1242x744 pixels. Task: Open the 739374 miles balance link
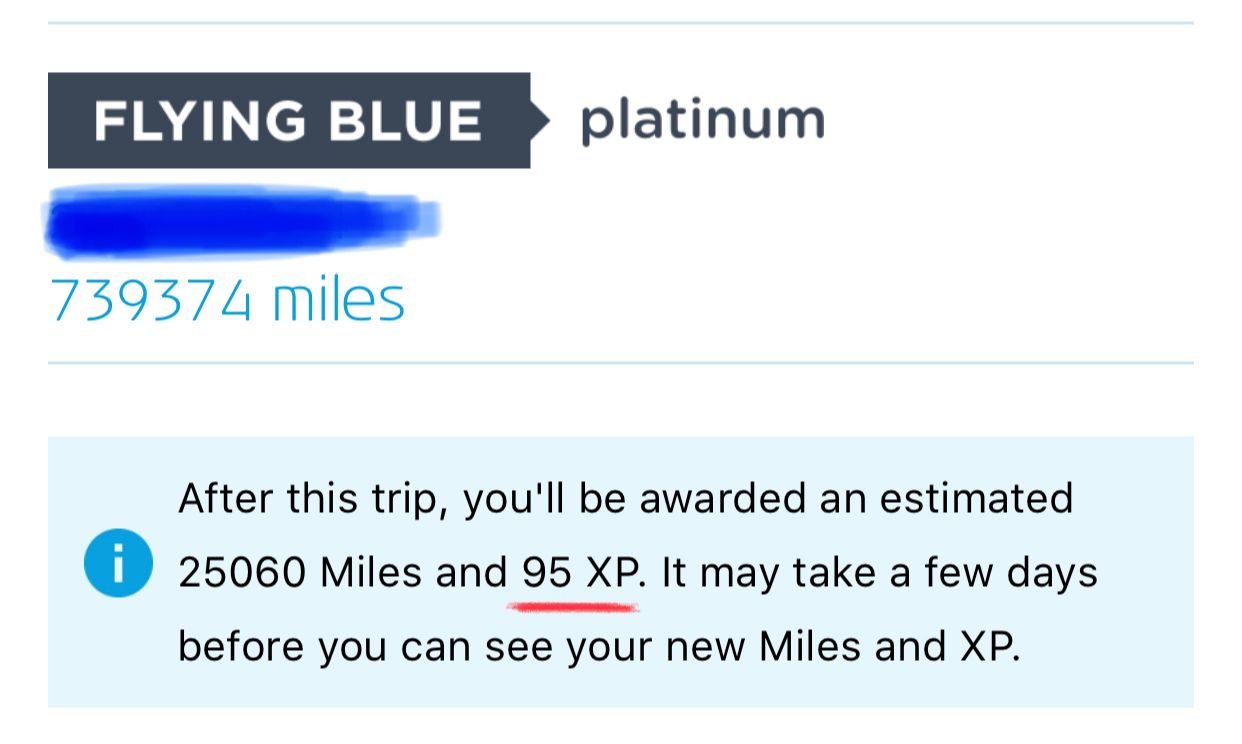[227, 299]
